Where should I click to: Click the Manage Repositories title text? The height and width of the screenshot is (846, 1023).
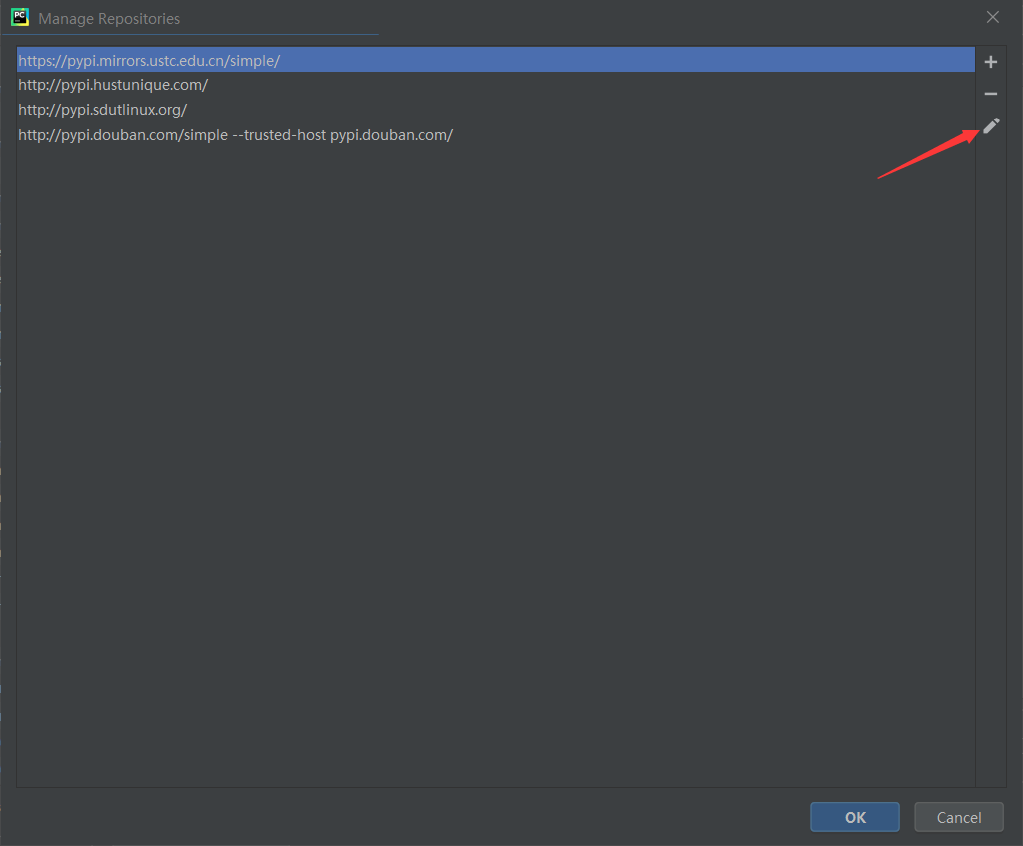[x=110, y=18]
